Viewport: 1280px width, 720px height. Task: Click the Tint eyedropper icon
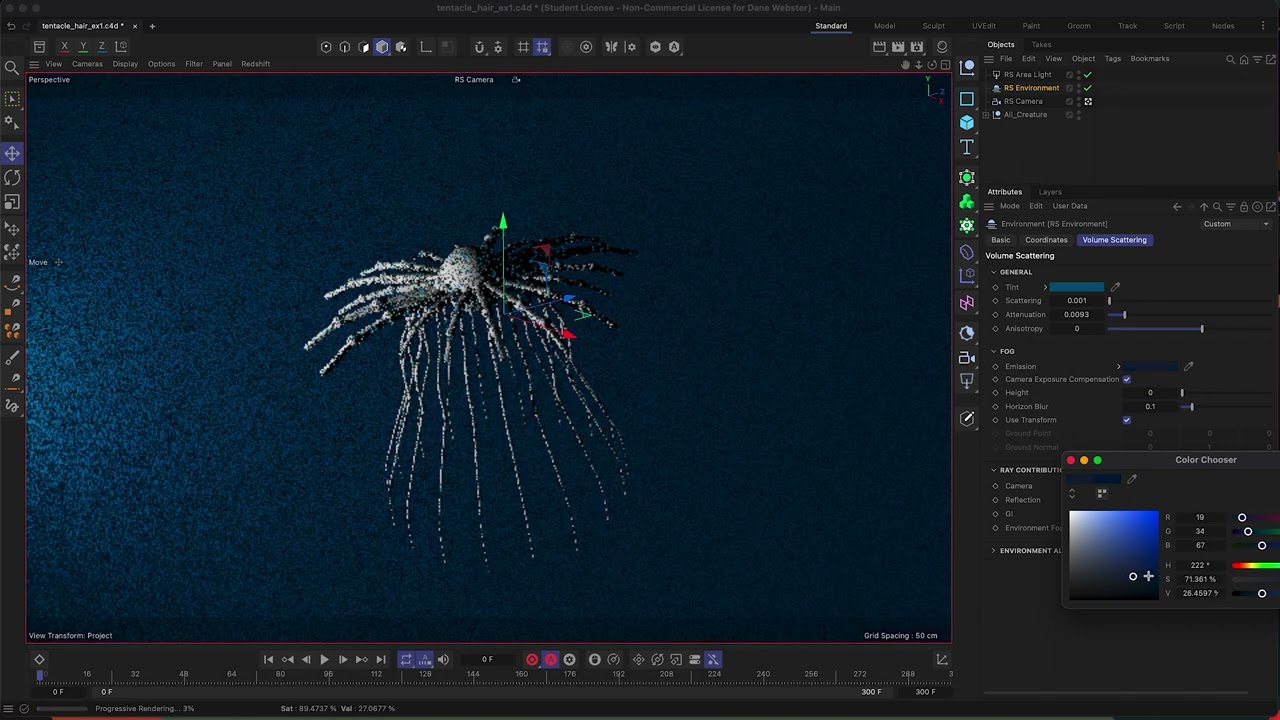(1115, 287)
